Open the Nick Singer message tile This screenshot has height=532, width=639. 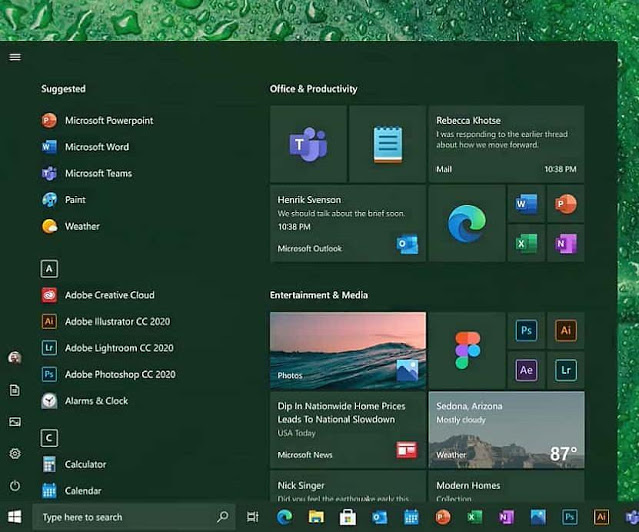click(x=348, y=487)
